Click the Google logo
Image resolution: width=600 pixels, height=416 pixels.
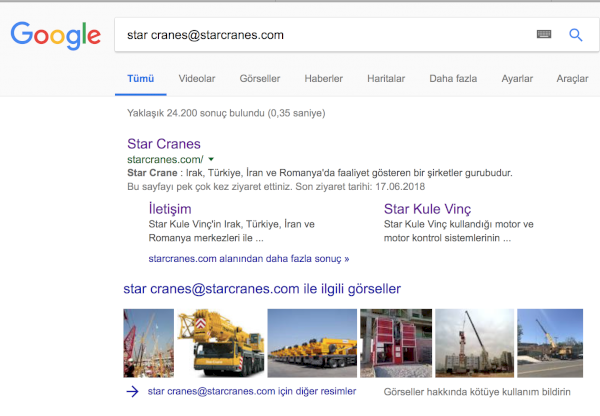pos(55,36)
